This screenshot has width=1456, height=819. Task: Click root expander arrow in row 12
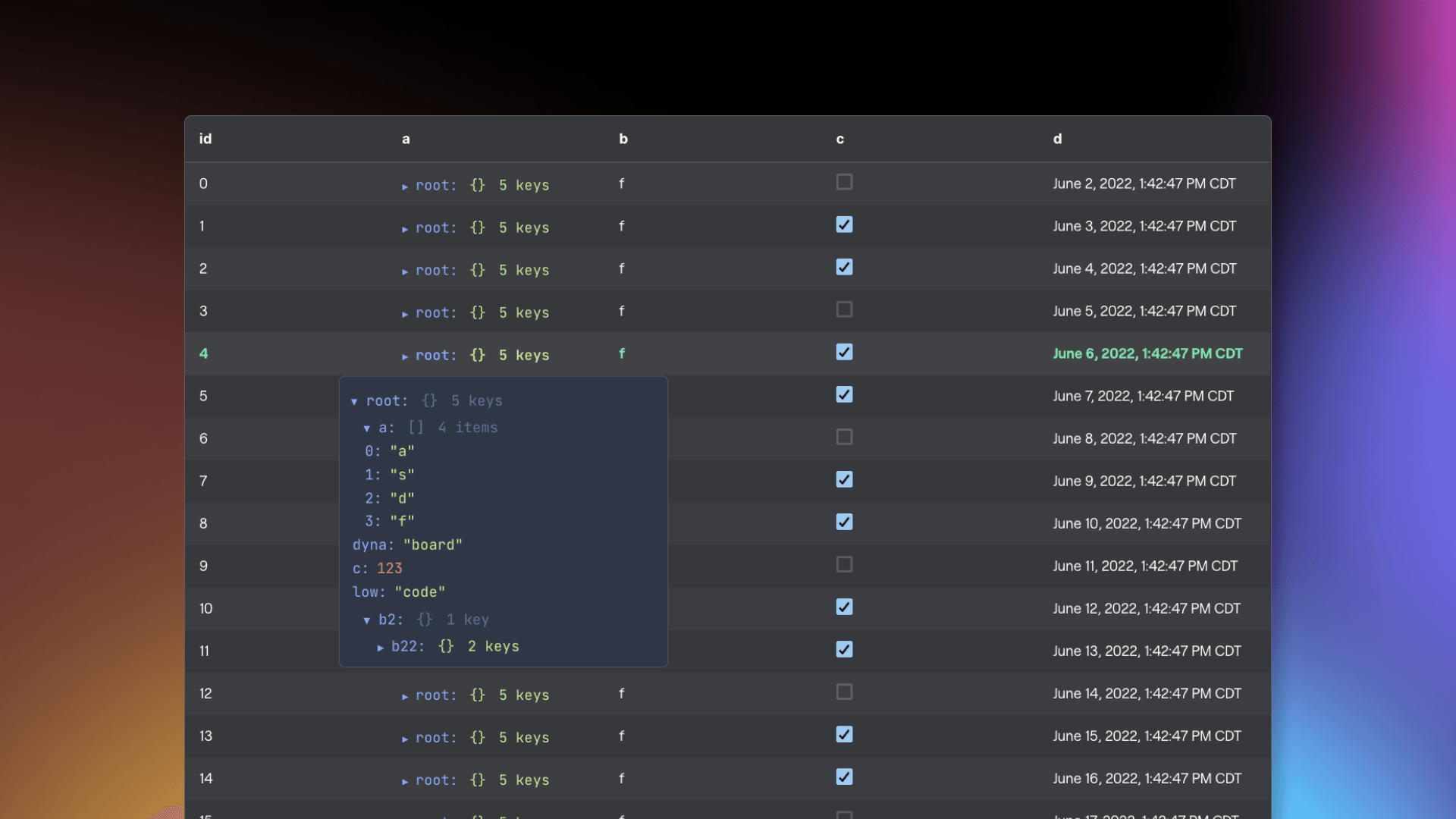click(x=405, y=693)
